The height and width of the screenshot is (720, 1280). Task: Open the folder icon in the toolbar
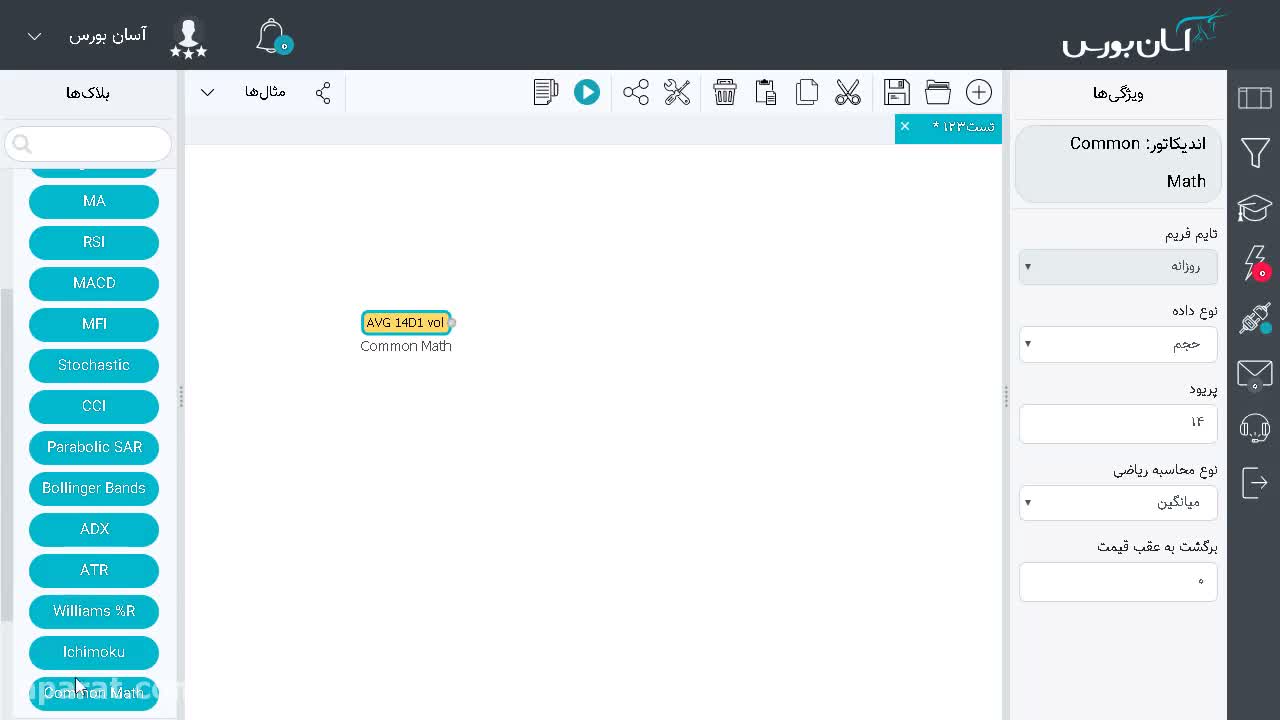coord(938,92)
